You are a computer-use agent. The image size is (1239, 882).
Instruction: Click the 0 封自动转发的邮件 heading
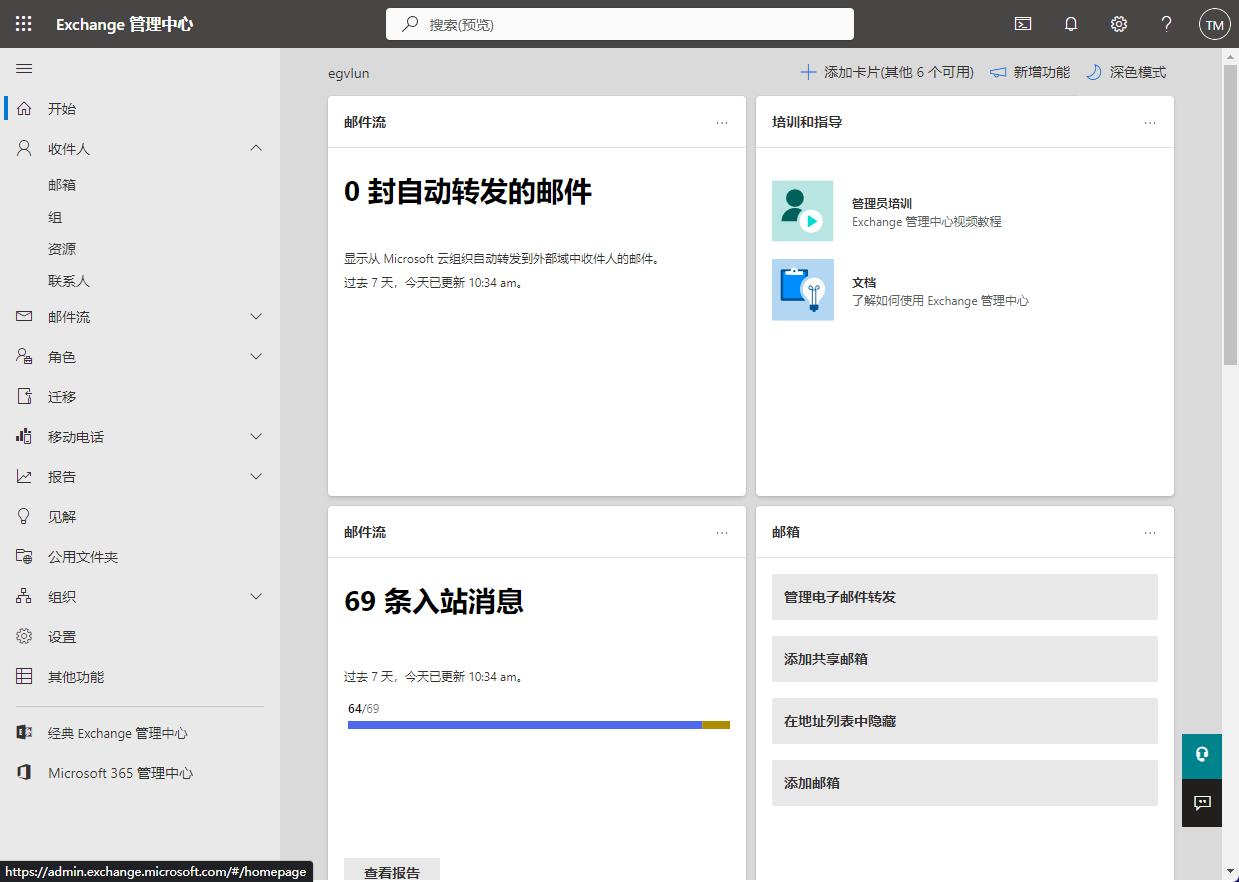[468, 191]
